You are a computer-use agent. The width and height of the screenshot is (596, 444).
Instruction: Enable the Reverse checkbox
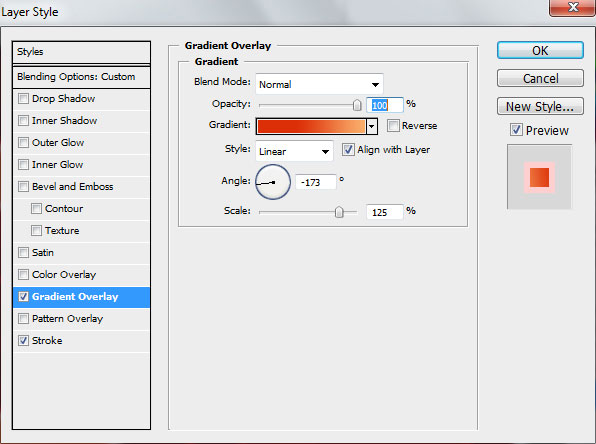tap(393, 125)
